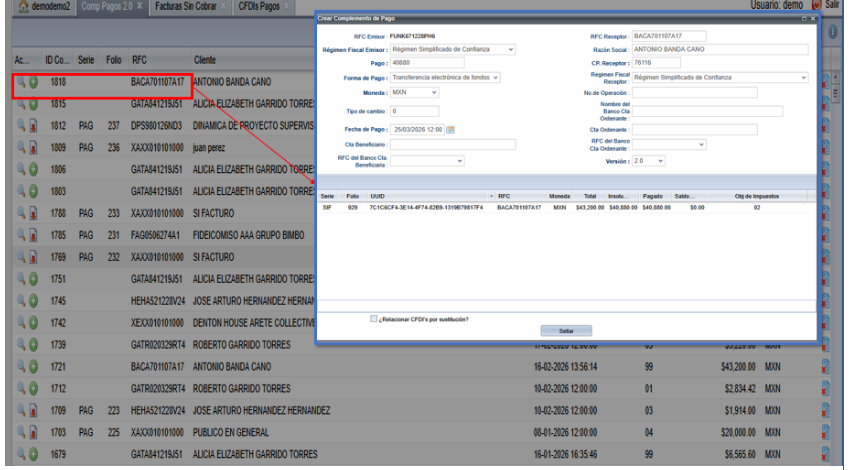
Task: Click the Cta Beneficiario input field
Action: click(452, 144)
